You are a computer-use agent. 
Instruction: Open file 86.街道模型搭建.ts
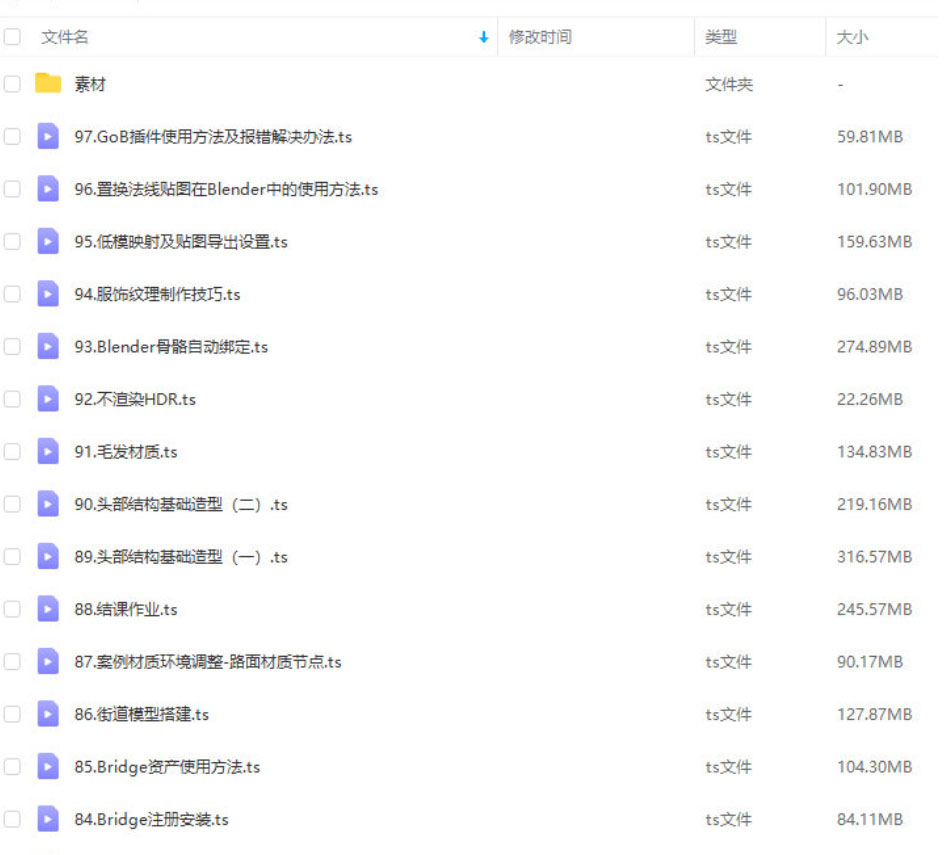tap(141, 714)
